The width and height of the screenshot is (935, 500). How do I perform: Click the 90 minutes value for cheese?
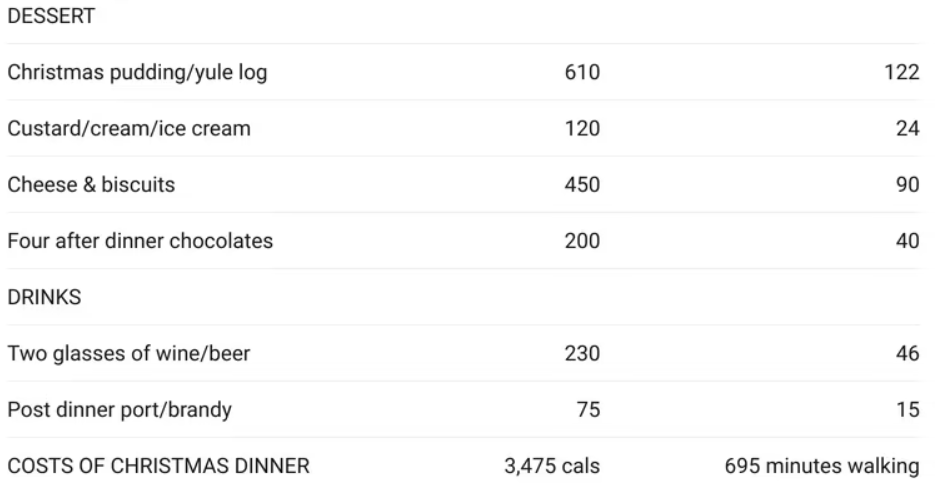[908, 185]
